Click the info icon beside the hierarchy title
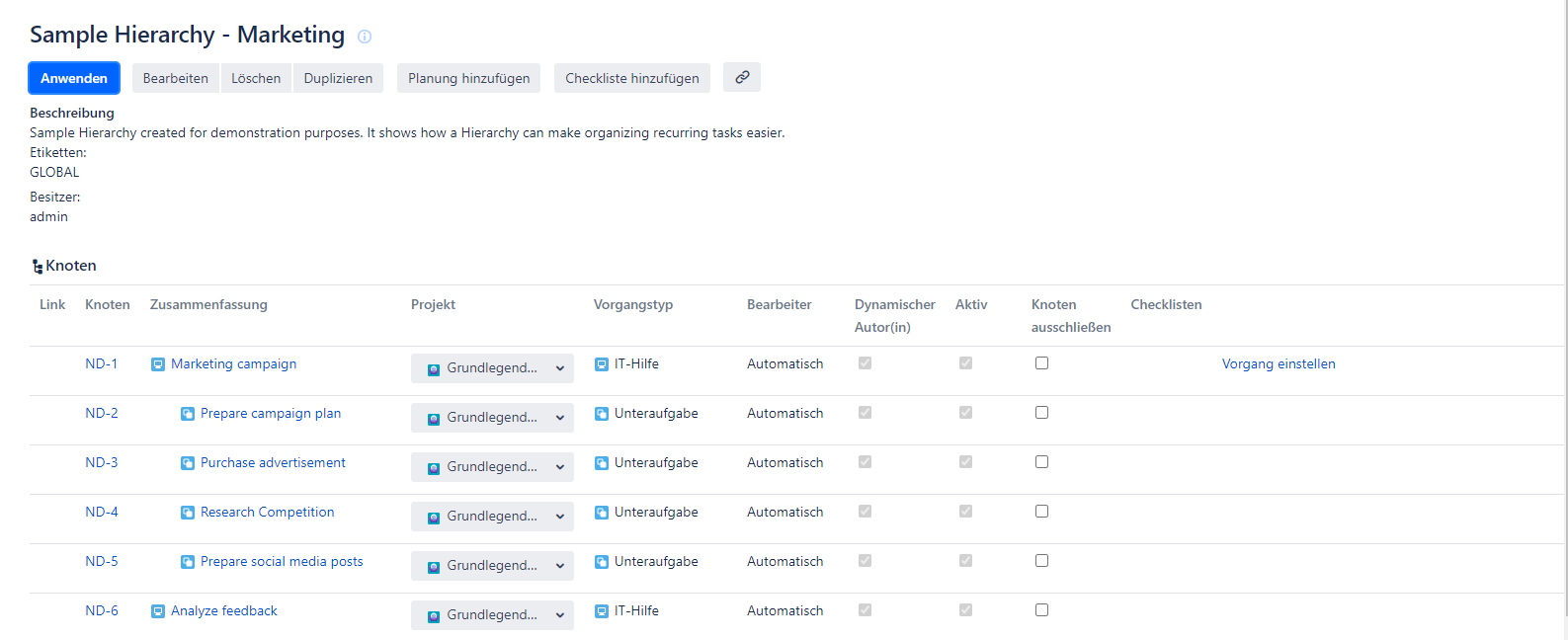This screenshot has height=640, width=1568. 365,37
